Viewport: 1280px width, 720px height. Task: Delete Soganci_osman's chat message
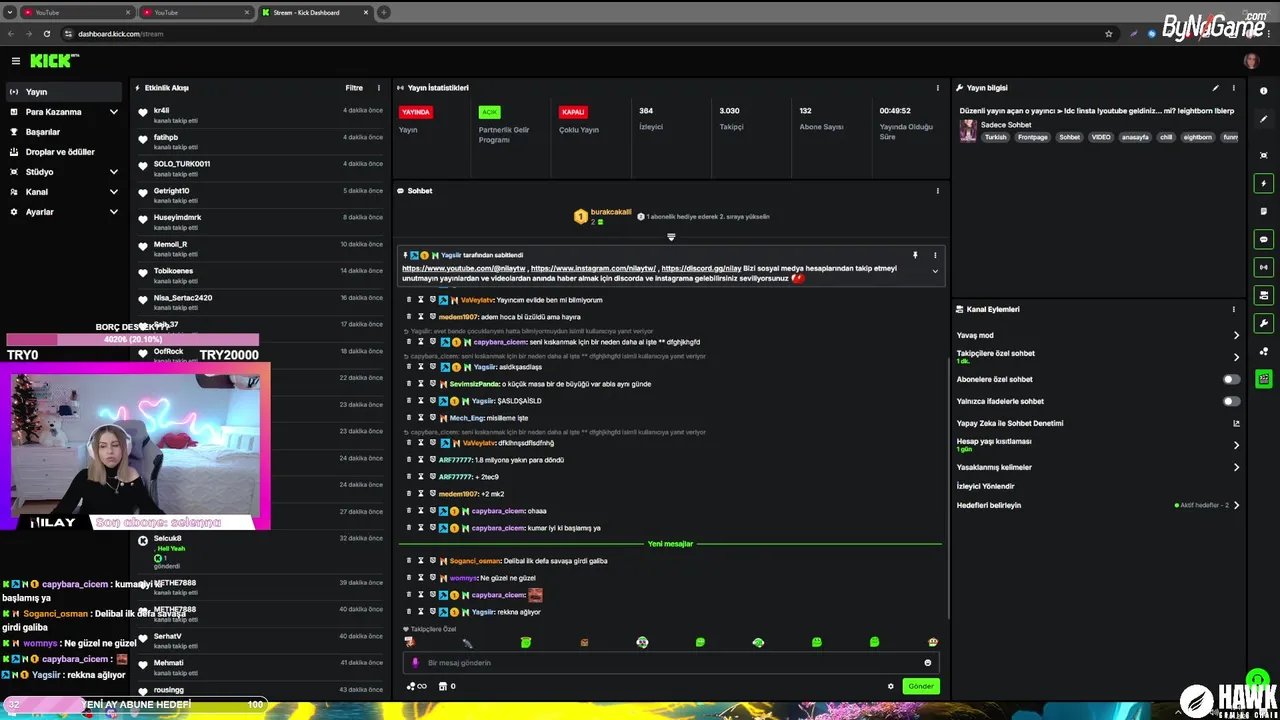(x=409, y=561)
